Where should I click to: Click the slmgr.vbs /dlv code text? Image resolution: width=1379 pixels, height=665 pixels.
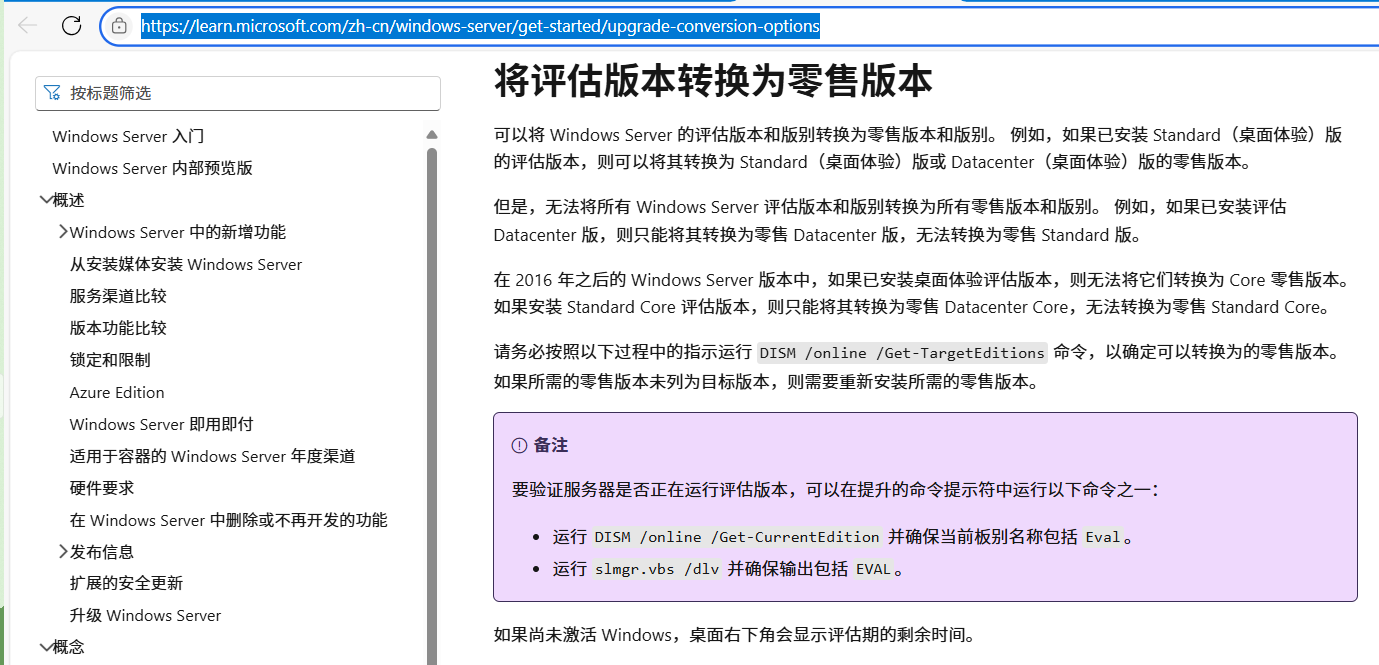(x=657, y=569)
